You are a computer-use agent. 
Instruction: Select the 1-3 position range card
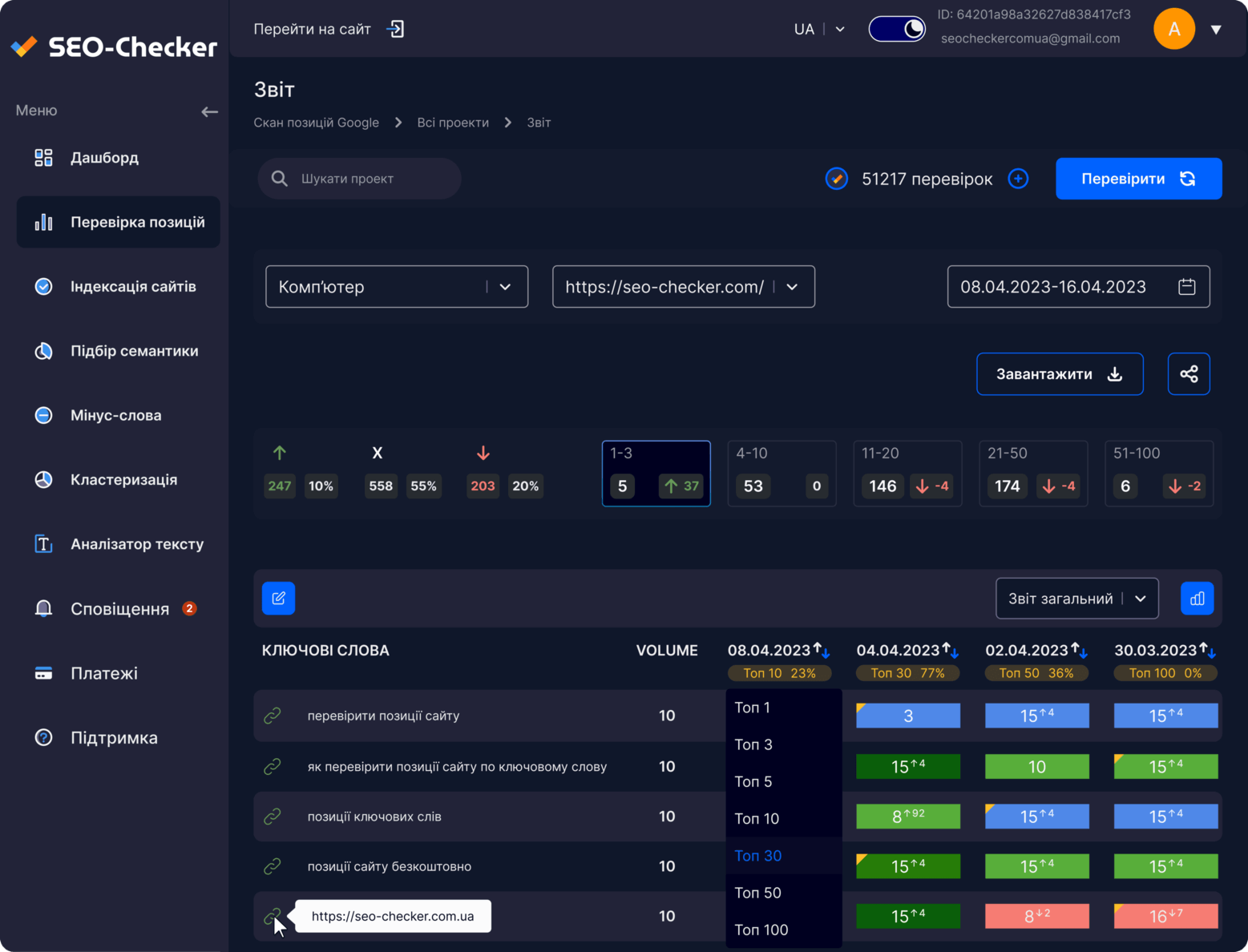tap(656, 474)
